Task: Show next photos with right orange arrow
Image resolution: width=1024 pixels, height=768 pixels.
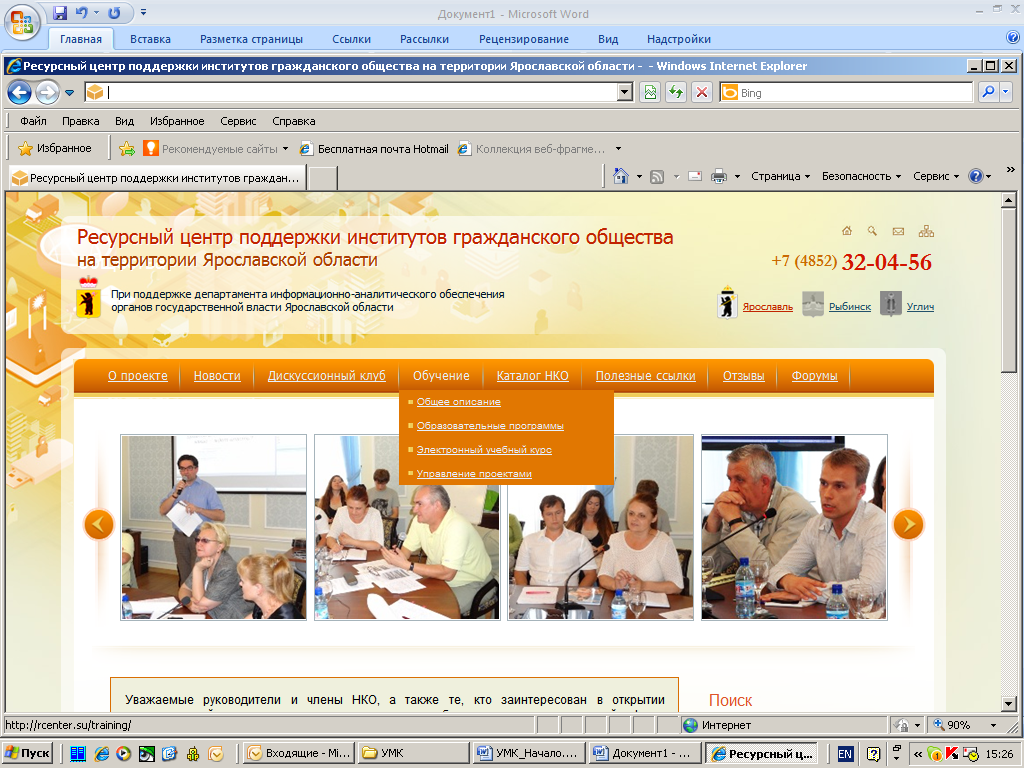Action: tap(908, 524)
